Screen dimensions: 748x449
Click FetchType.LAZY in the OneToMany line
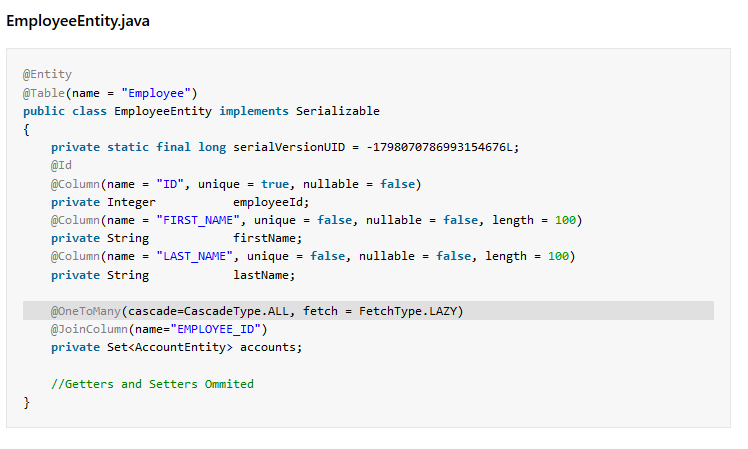click(x=408, y=312)
